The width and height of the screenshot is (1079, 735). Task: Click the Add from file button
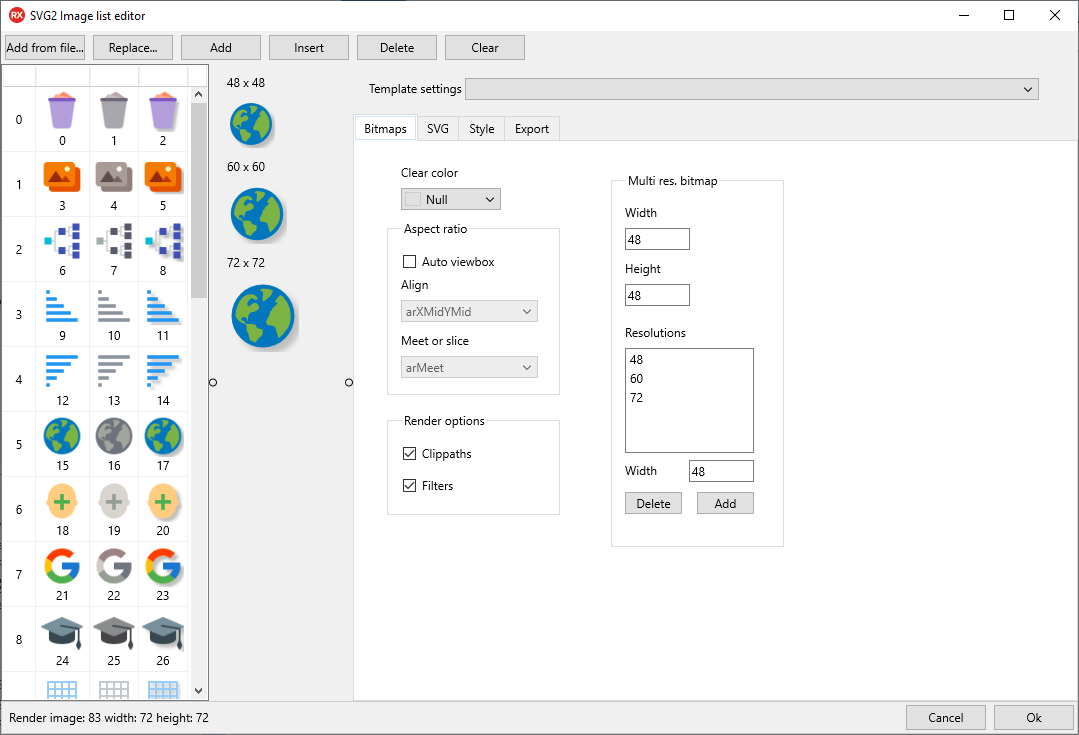point(45,48)
